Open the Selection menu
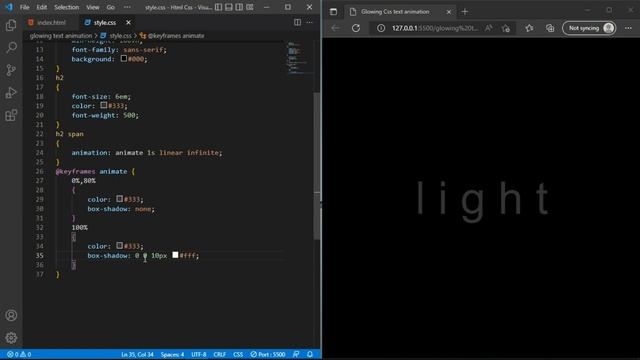The height and width of the screenshot is (360, 640). [67, 7]
